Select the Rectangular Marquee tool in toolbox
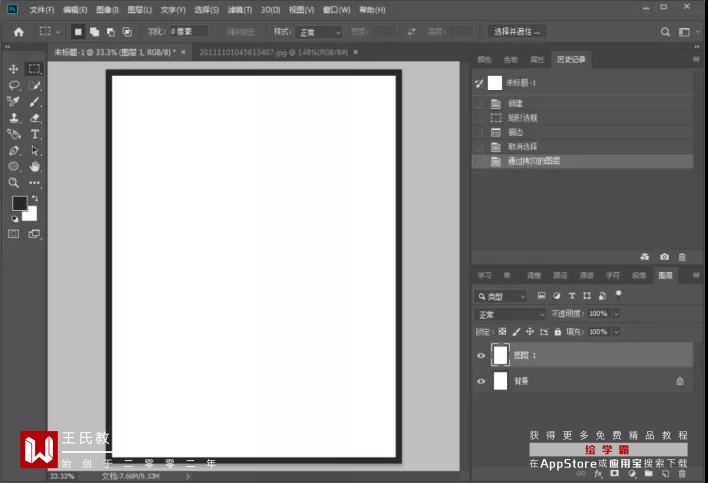The image size is (708, 483). 34,69
